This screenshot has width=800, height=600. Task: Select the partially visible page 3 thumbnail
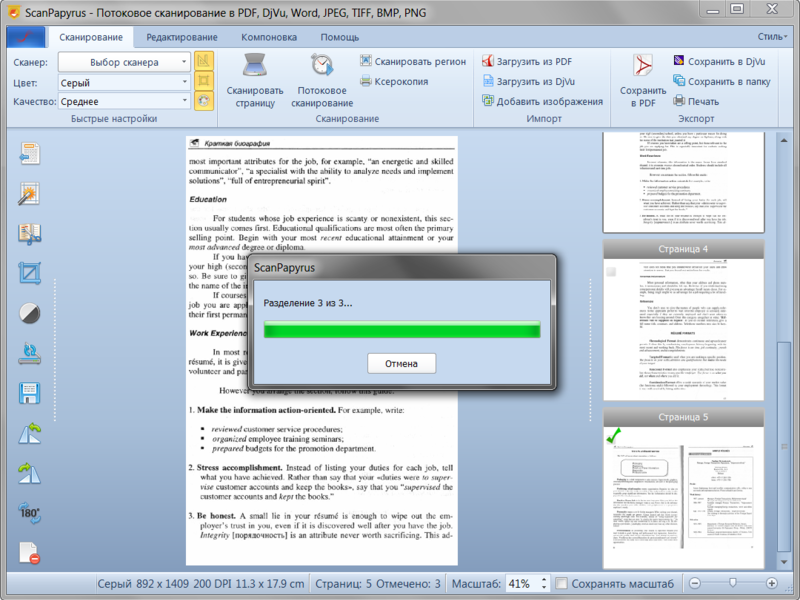coord(683,182)
